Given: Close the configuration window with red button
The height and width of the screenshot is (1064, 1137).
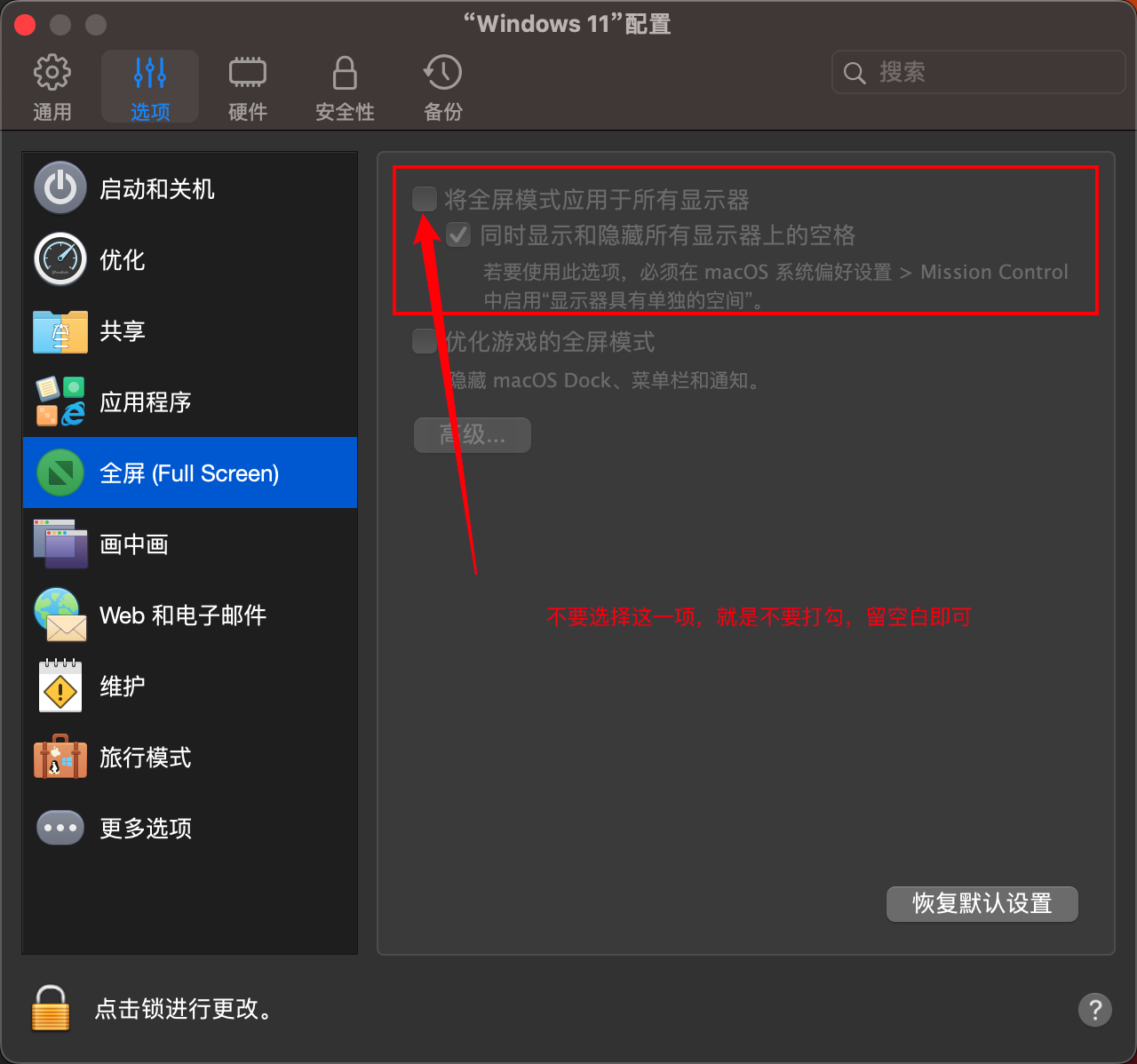Looking at the screenshot, I should (x=25, y=24).
